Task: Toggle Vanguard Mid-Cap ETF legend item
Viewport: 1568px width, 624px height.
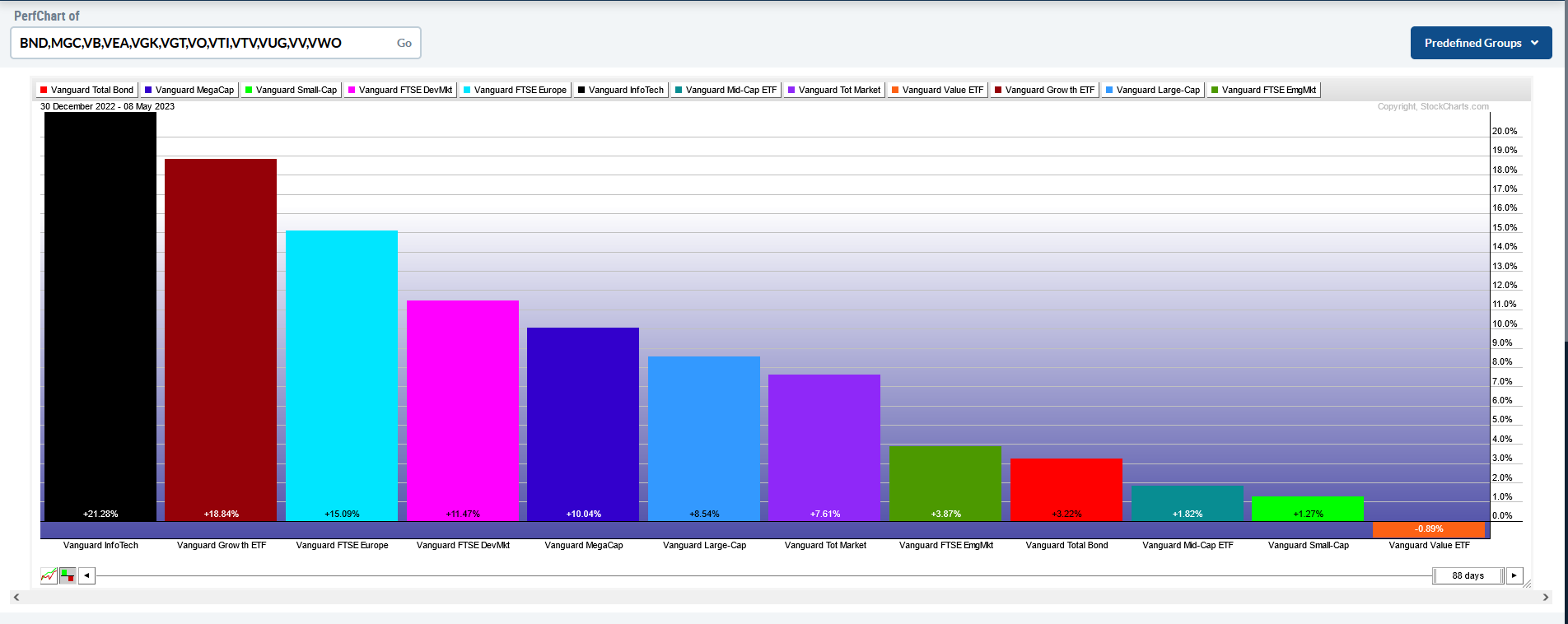Action: coord(726,90)
